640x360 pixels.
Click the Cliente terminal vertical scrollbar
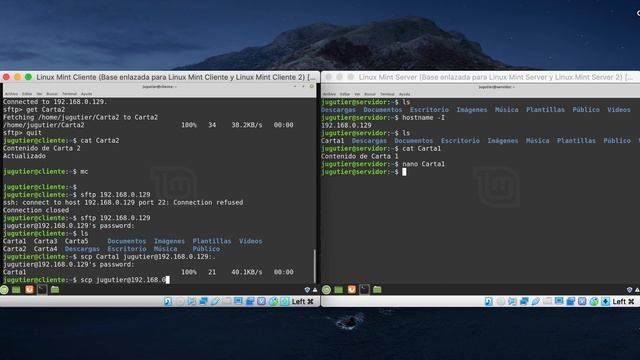tap(314, 266)
